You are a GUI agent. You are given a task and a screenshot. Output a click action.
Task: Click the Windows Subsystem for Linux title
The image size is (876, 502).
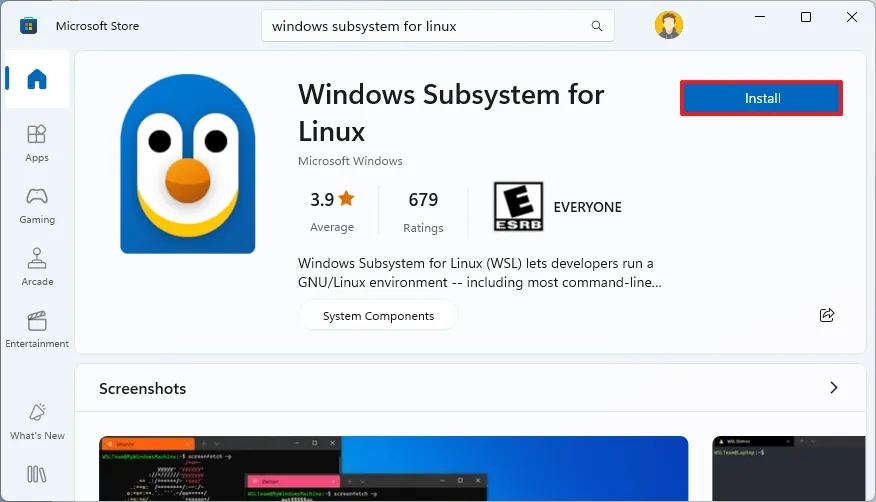click(x=451, y=112)
